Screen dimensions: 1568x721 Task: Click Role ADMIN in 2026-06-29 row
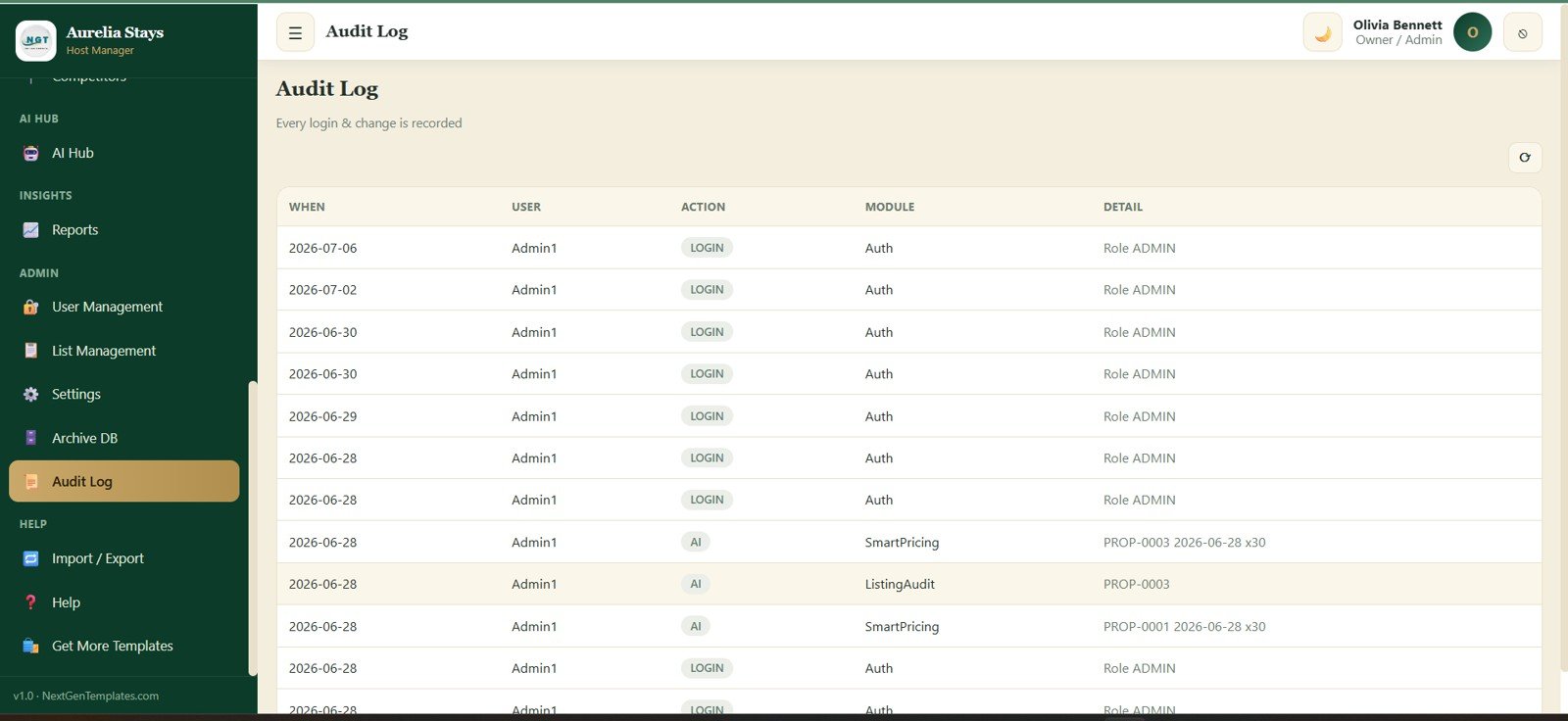click(1140, 416)
